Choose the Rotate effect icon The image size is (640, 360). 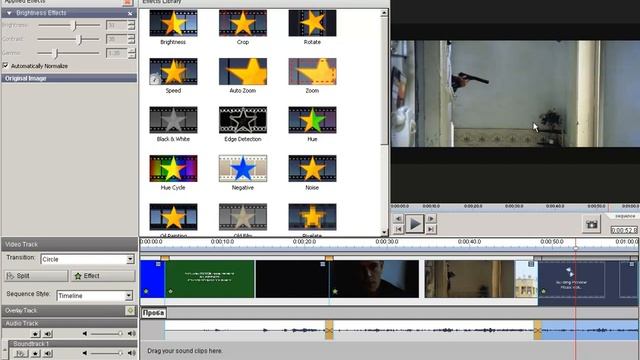pos(312,23)
